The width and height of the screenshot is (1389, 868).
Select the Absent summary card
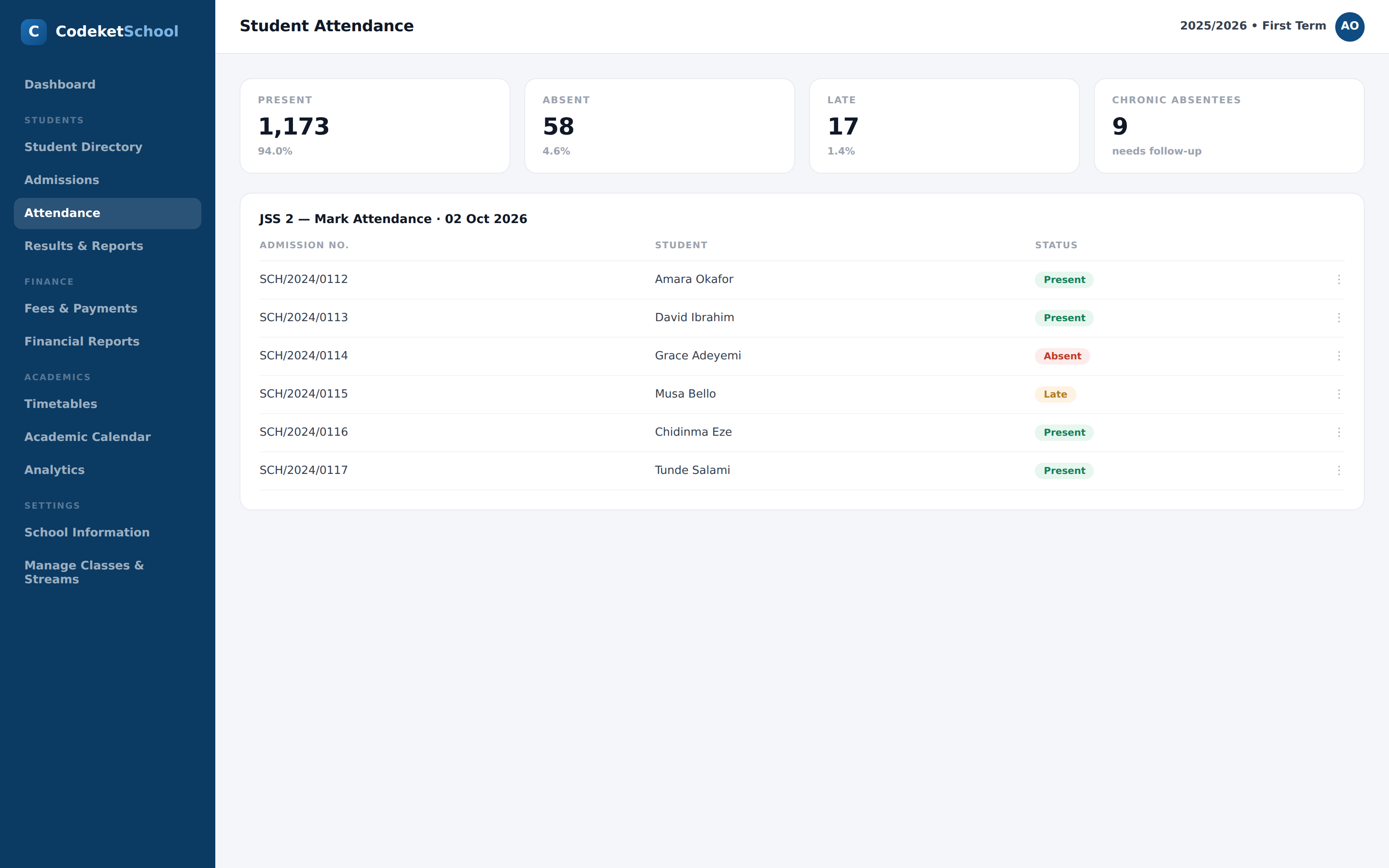659,126
